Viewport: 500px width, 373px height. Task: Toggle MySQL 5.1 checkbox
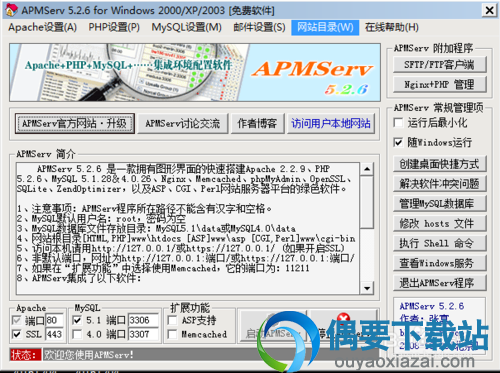77,320
